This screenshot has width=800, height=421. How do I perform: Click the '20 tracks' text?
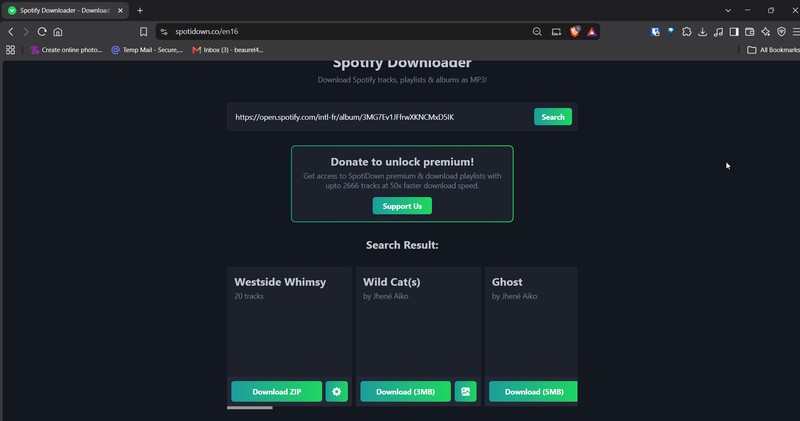pyautogui.click(x=249, y=296)
